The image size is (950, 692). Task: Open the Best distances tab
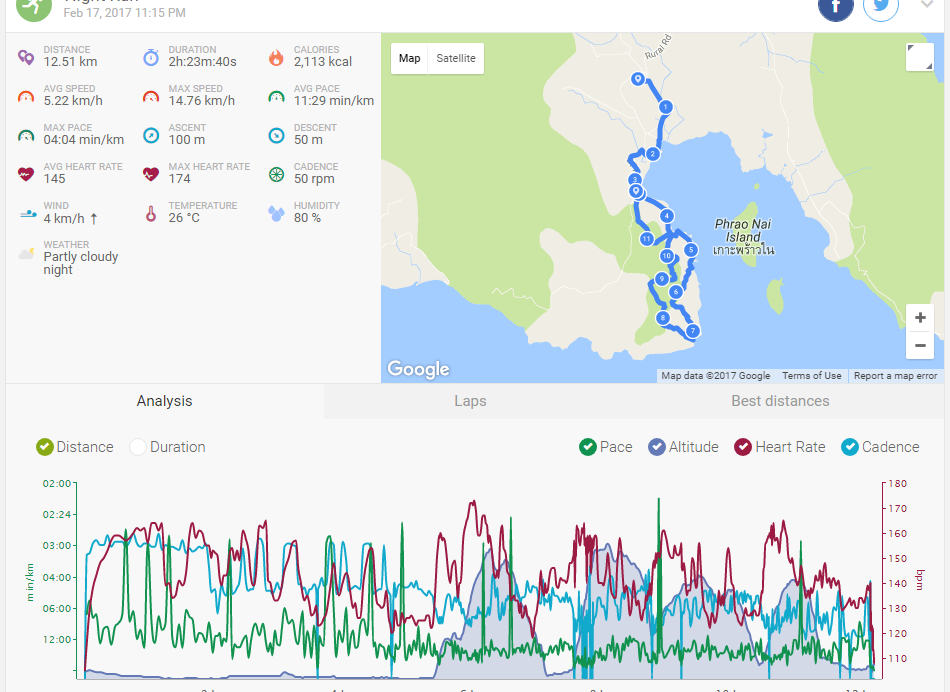780,401
